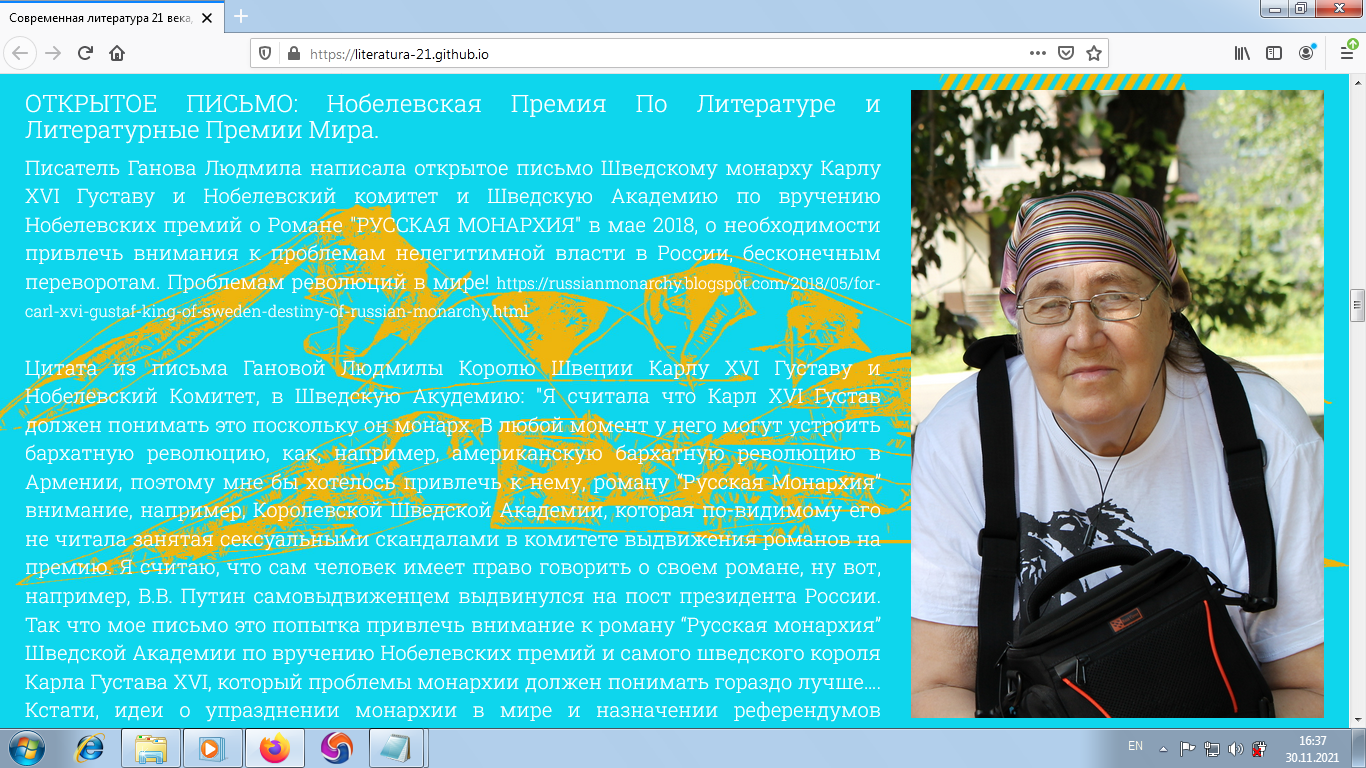Click the padlock site security icon
The image size is (1366, 768).
(293, 53)
